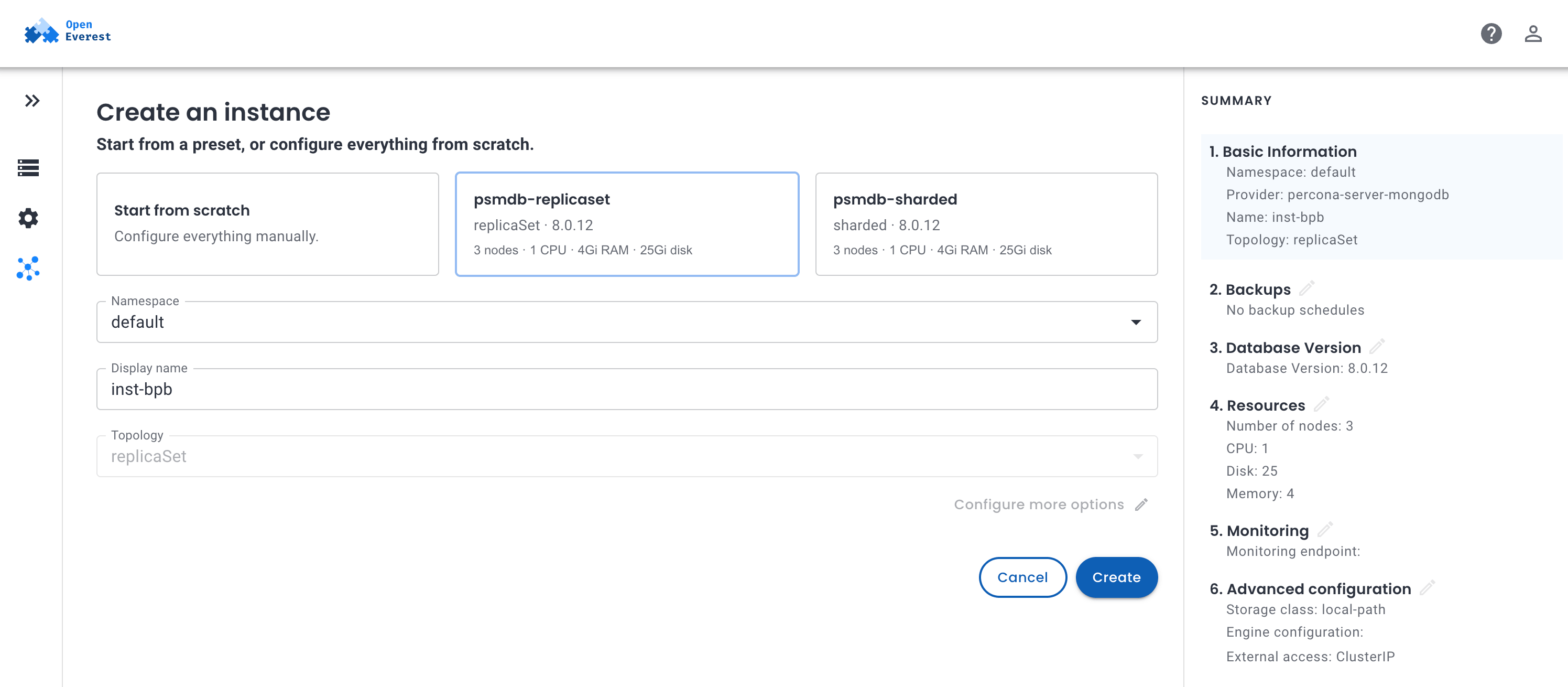Click 'Monitoring endpoint:' summary text
Viewport: 1568px width, 687px height.
pyautogui.click(x=1293, y=551)
